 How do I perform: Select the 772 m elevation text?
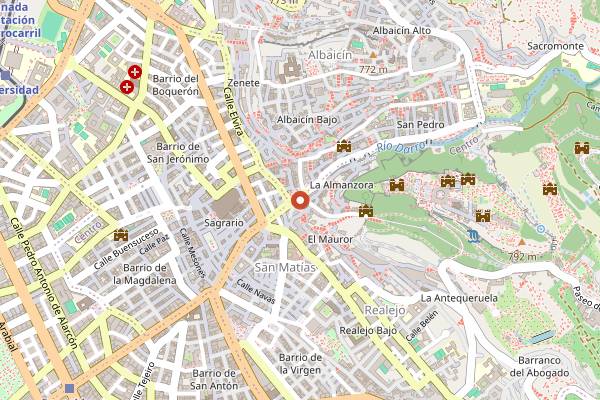tap(373, 69)
